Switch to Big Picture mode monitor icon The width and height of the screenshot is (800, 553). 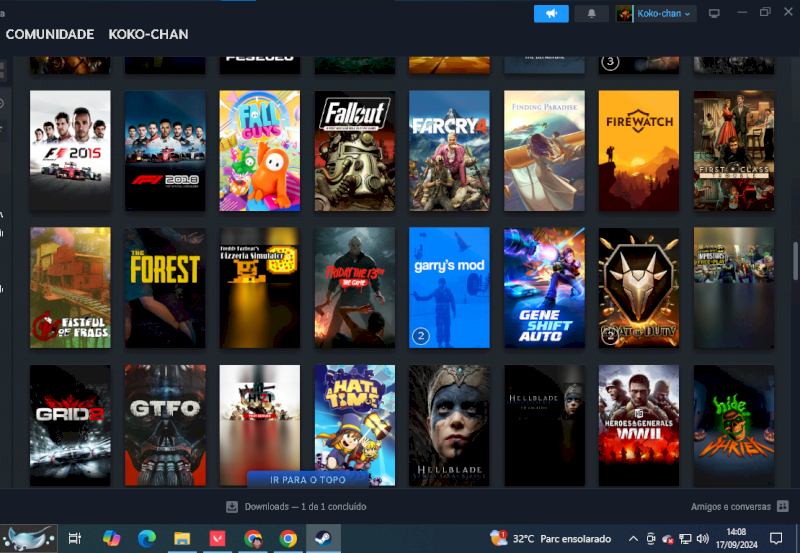point(714,14)
